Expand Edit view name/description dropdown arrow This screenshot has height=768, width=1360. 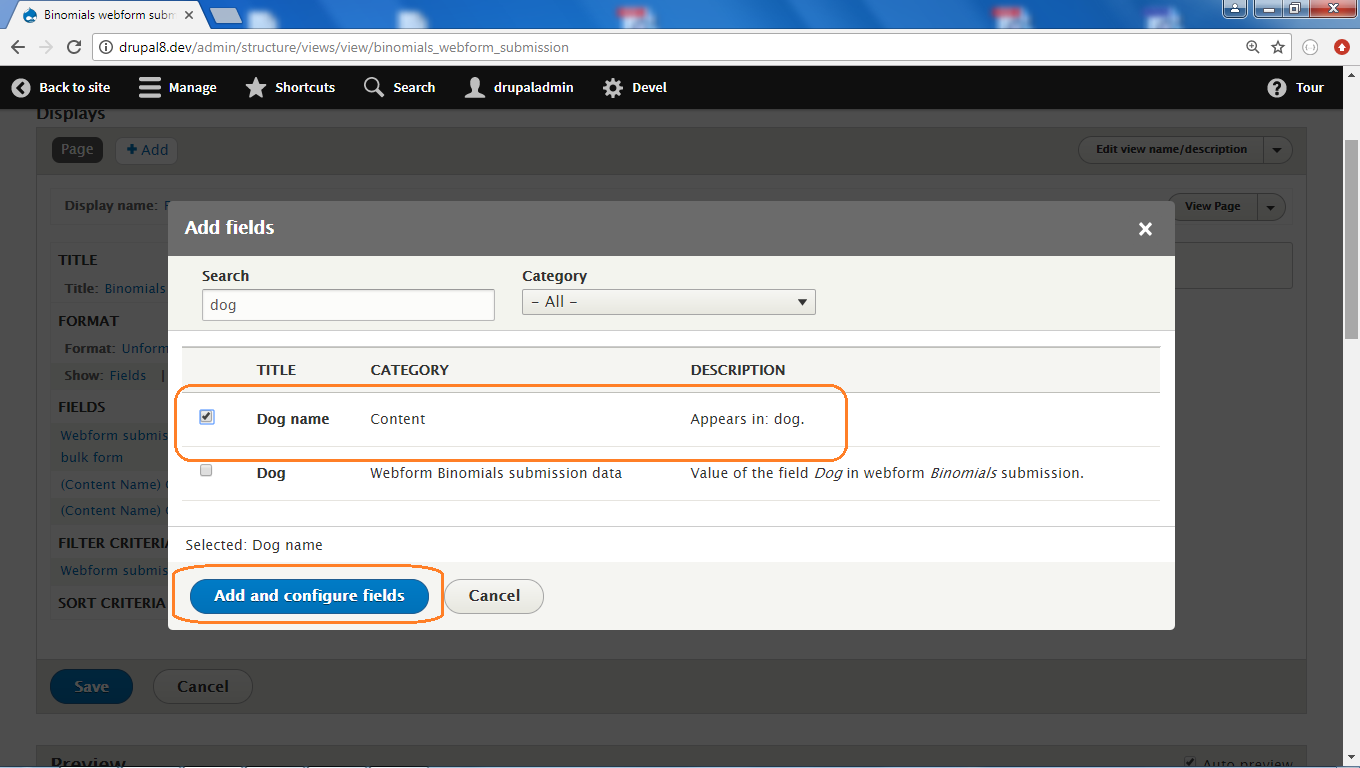[x=1277, y=150]
